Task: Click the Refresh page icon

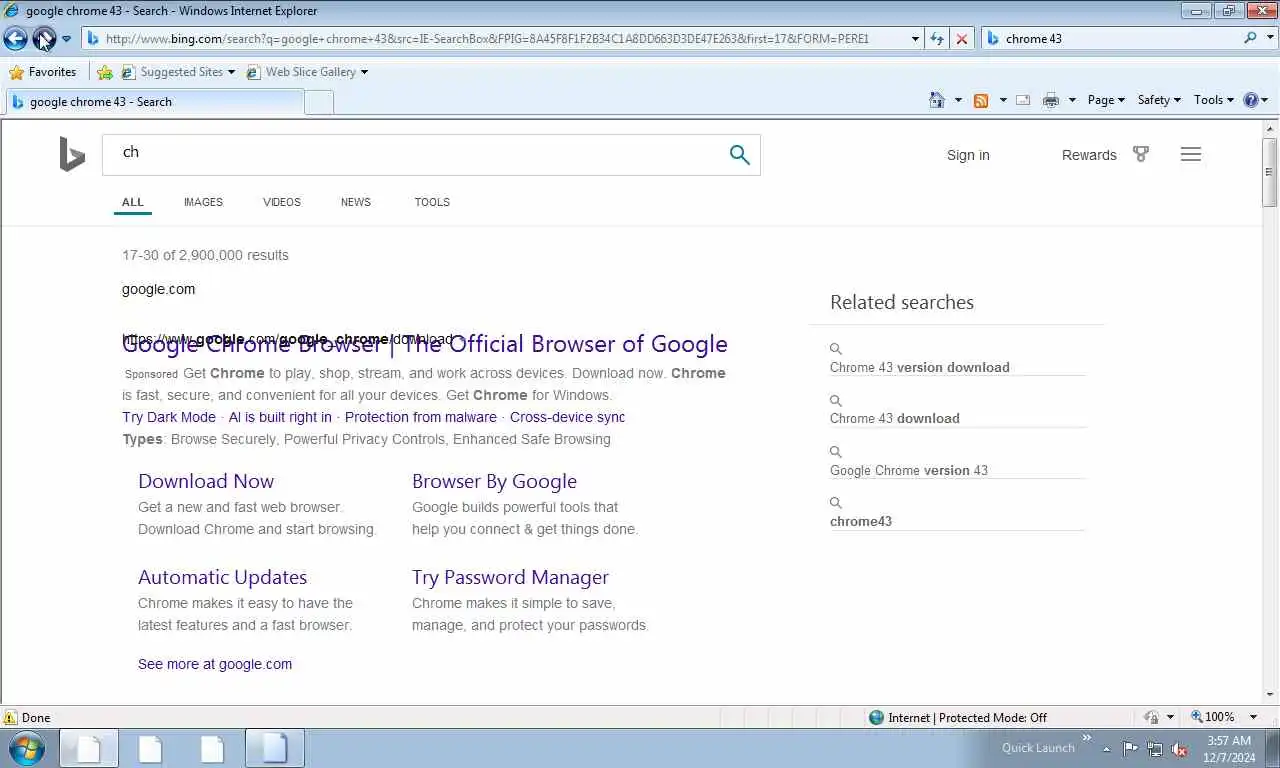Action: [937, 39]
